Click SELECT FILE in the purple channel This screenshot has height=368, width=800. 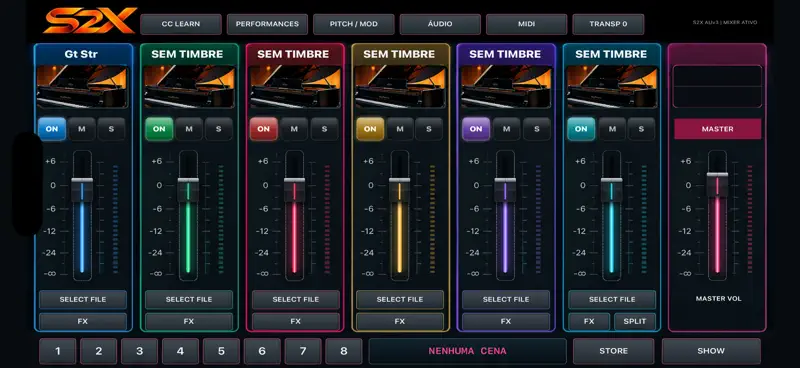click(x=506, y=300)
